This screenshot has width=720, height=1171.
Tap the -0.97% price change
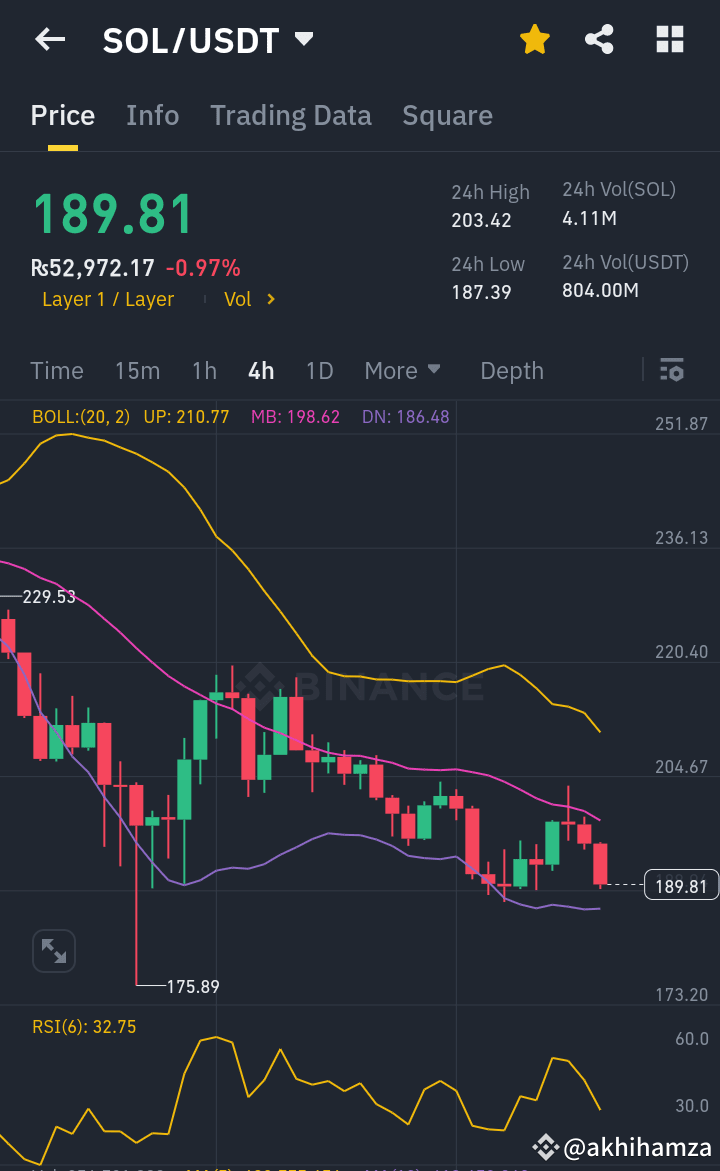click(202, 268)
